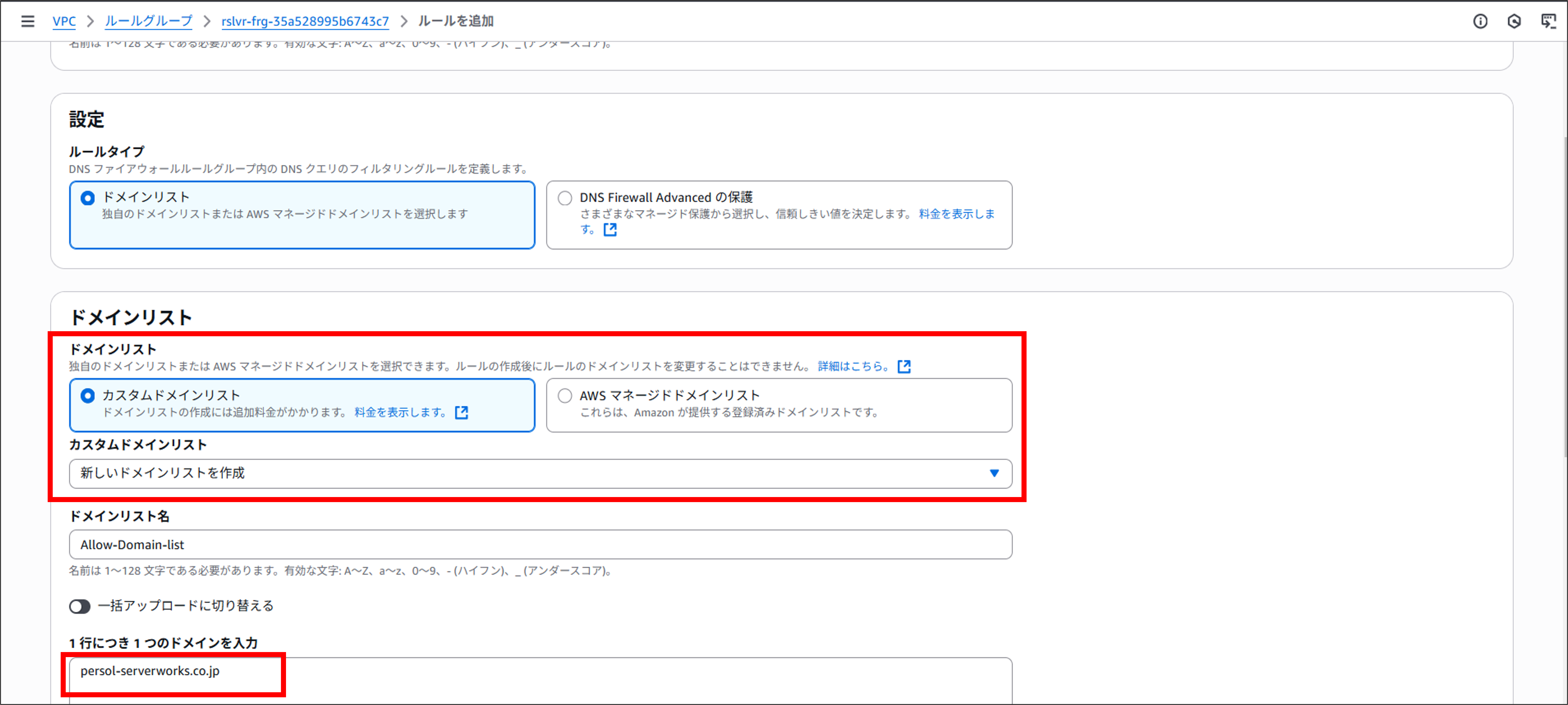Open the CloudShell monitor icon
The height and width of the screenshot is (705, 1568).
tap(1548, 21)
